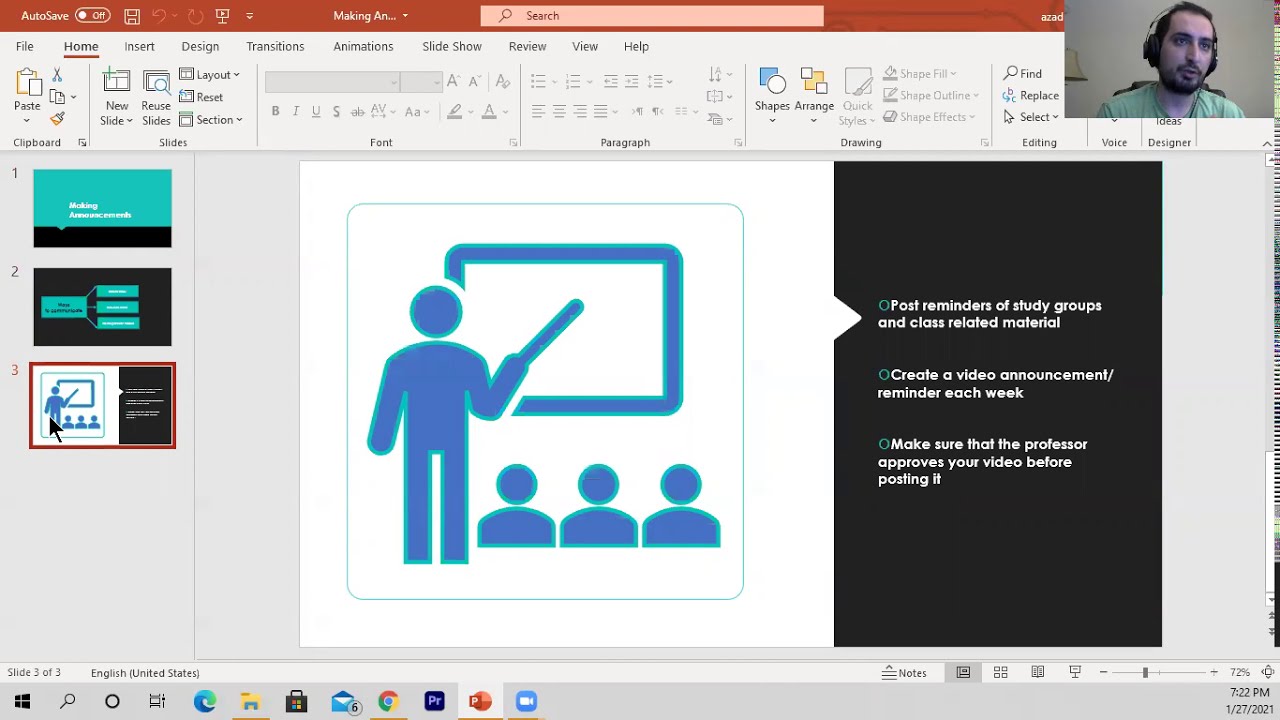The image size is (1280, 720).
Task: Switch to the Slide Show tab
Action: (x=451, y=46)
